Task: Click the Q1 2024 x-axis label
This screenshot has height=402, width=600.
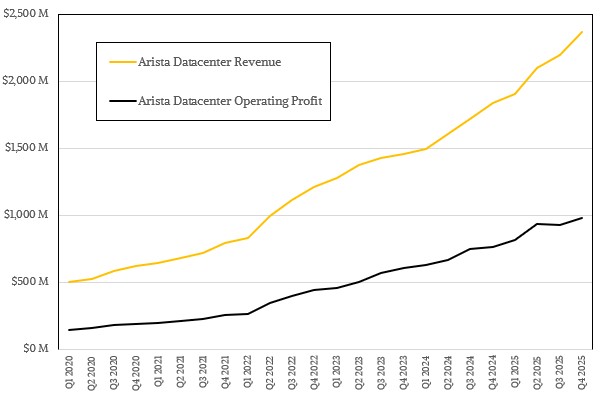Action: (426, 374)
